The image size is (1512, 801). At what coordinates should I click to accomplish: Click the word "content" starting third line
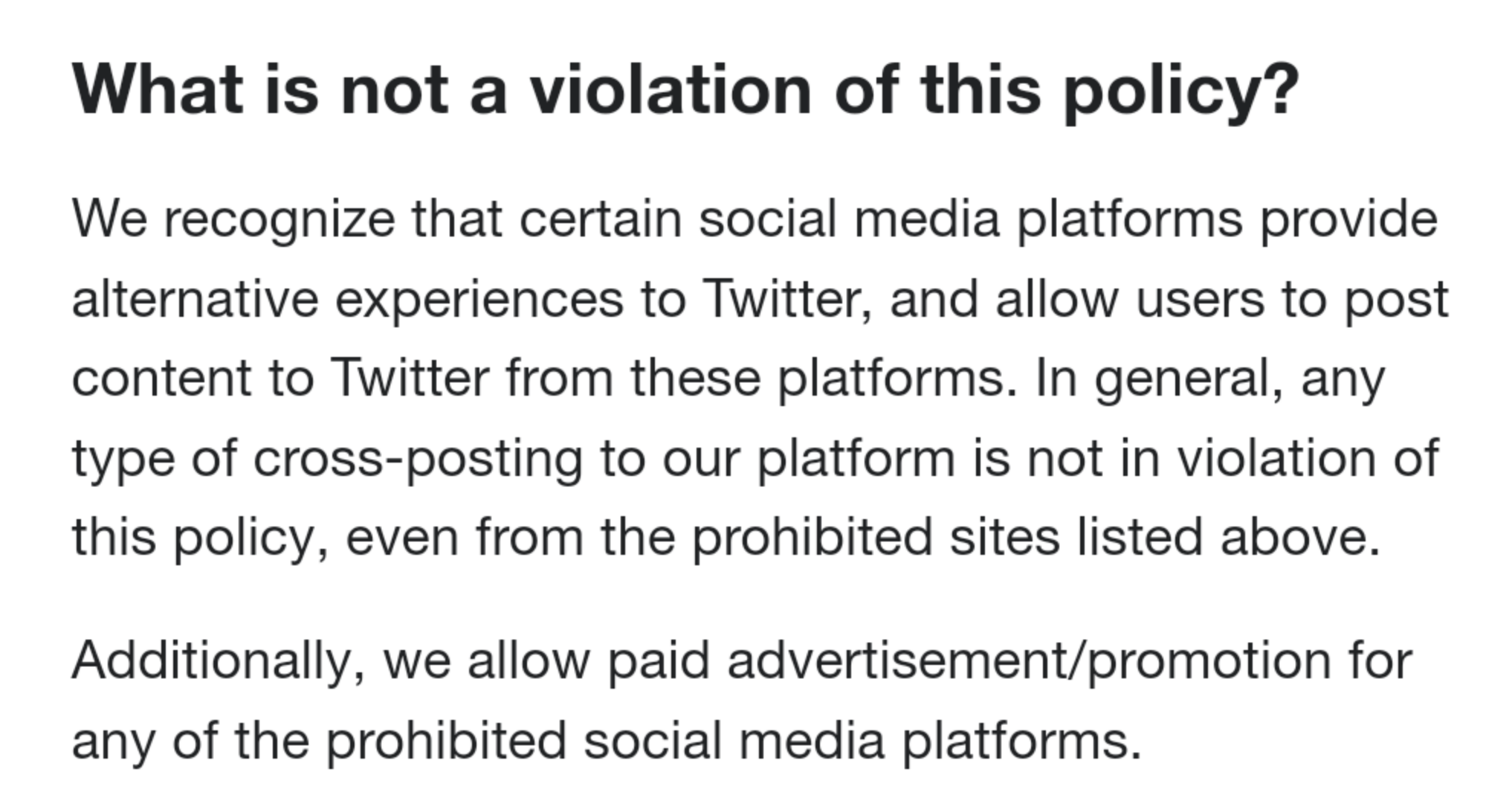pyautogui.click(x=162, y=379)
